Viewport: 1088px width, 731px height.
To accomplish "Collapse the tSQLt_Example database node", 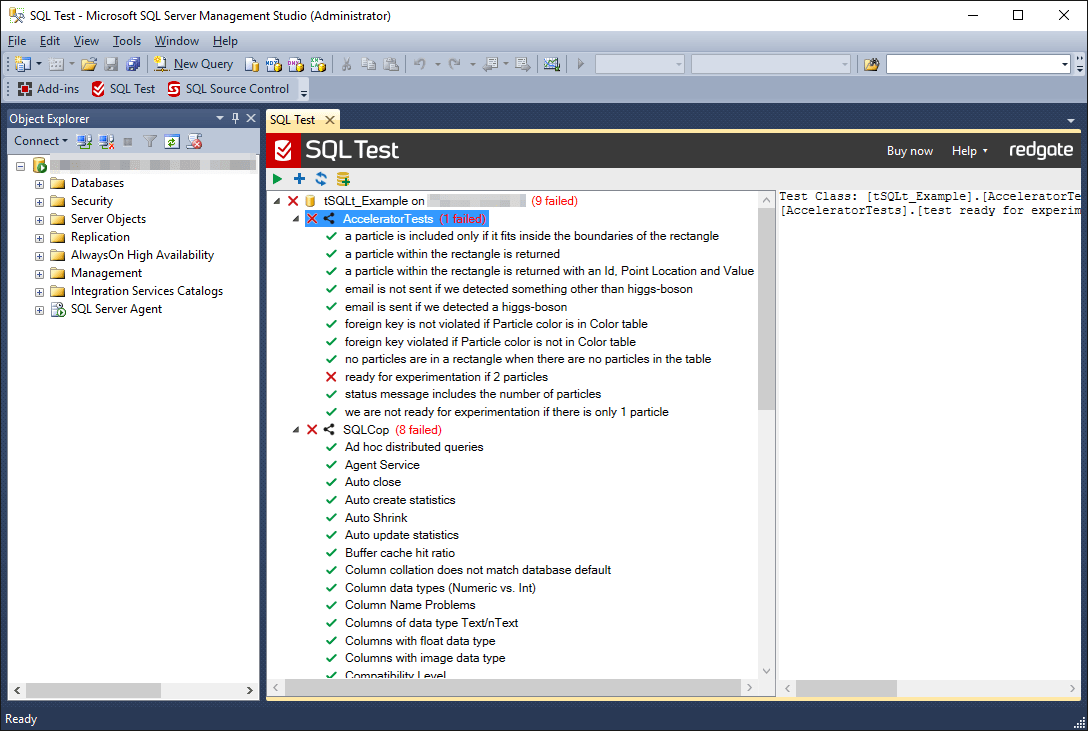I will (277, 201).
